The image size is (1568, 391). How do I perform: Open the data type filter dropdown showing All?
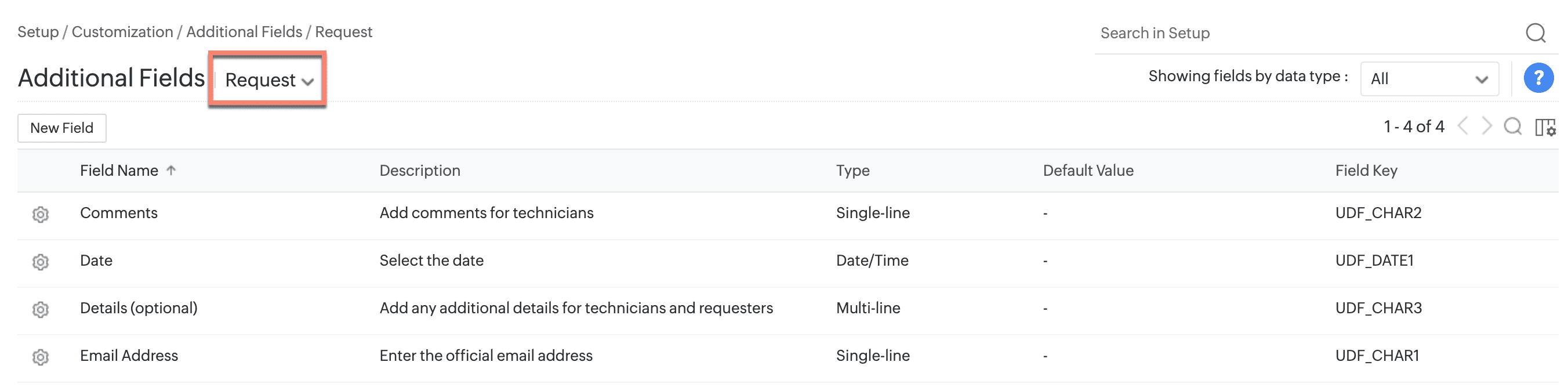coord(1429,78)
